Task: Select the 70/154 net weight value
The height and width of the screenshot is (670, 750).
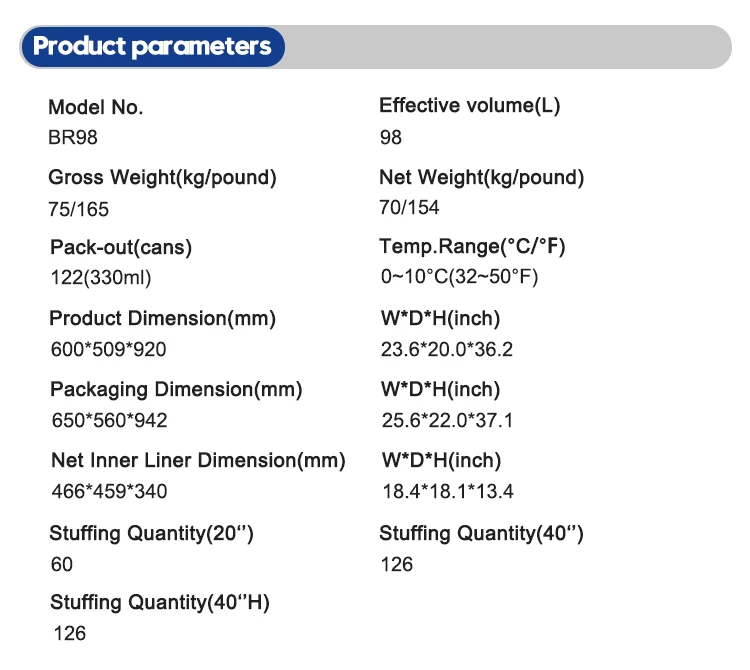Action: coord(409,208)
